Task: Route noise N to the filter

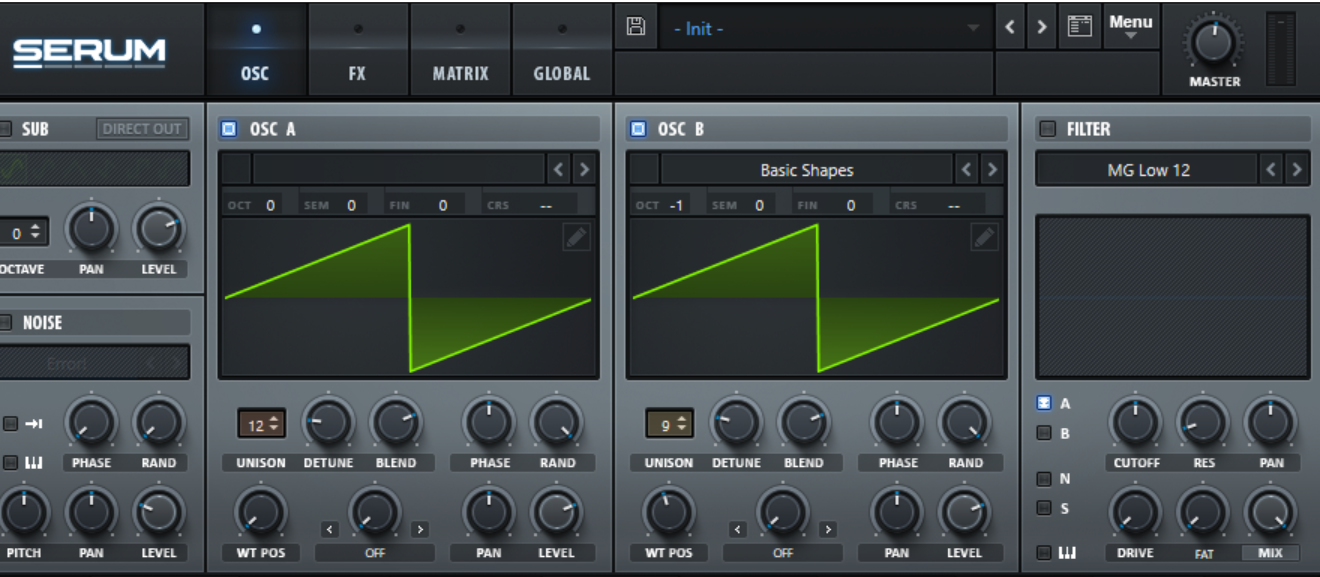Action: pos(1043,479)
